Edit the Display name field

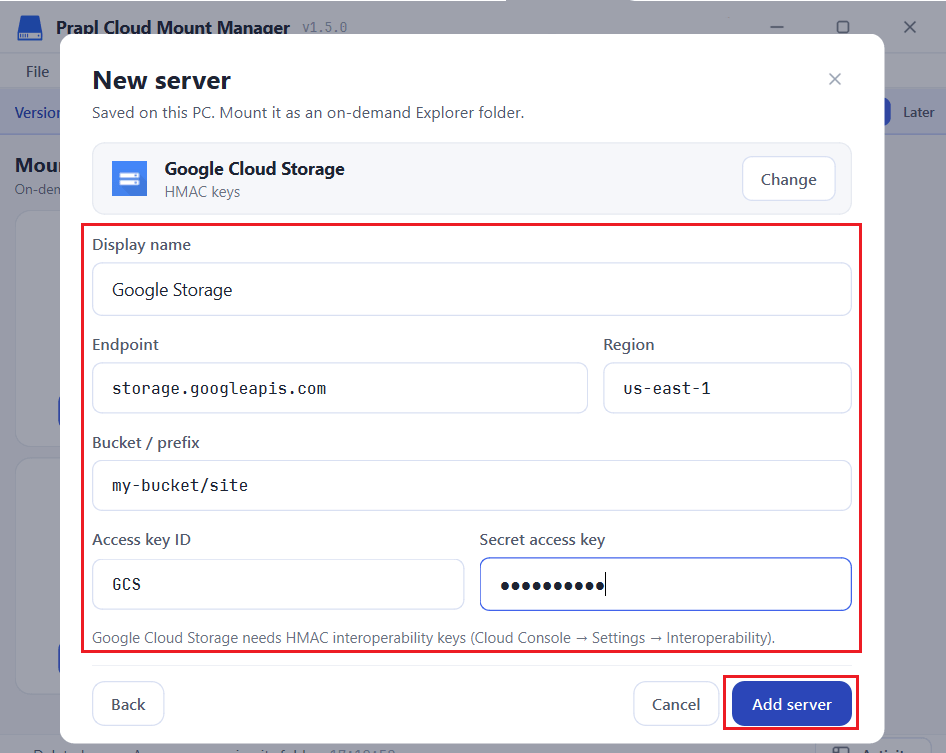(472, 290)
